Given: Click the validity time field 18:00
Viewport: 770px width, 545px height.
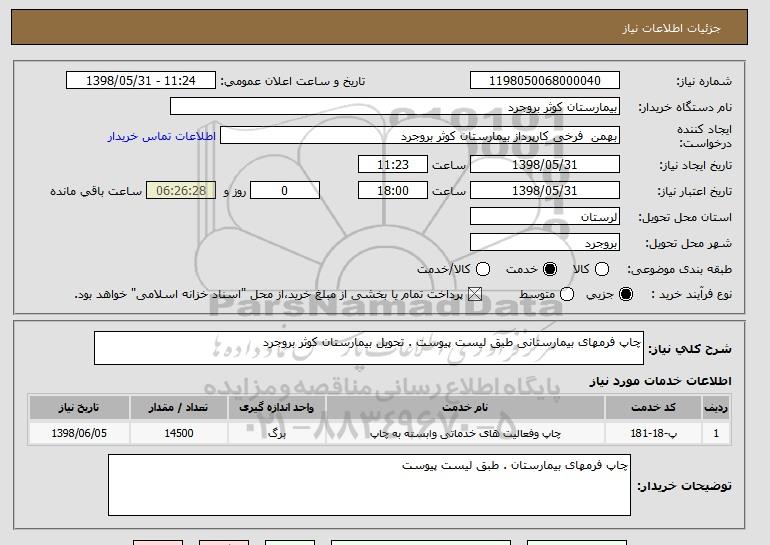Looking at the screenshot, I should coord(393,191).
